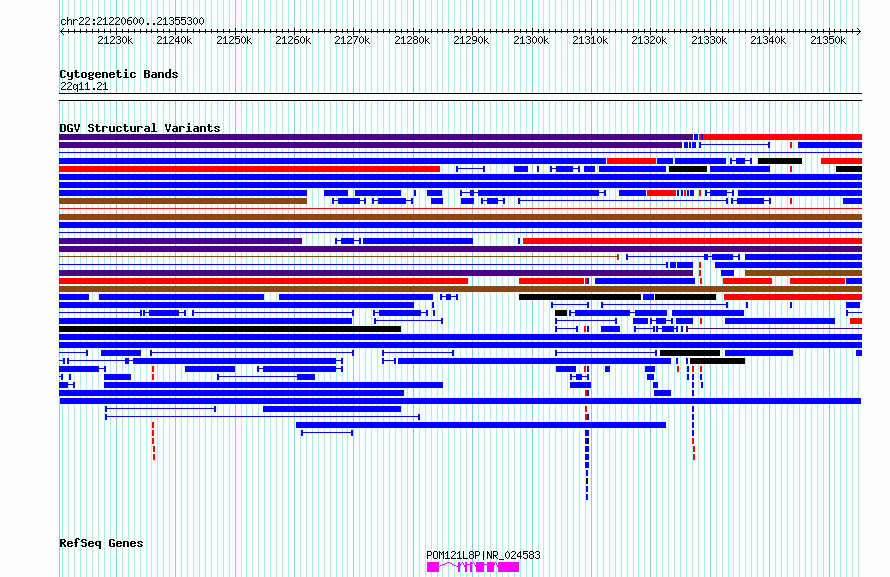
Task: Select the magenta POM121L8P gene glyph
Action: [x=473, y=567]
